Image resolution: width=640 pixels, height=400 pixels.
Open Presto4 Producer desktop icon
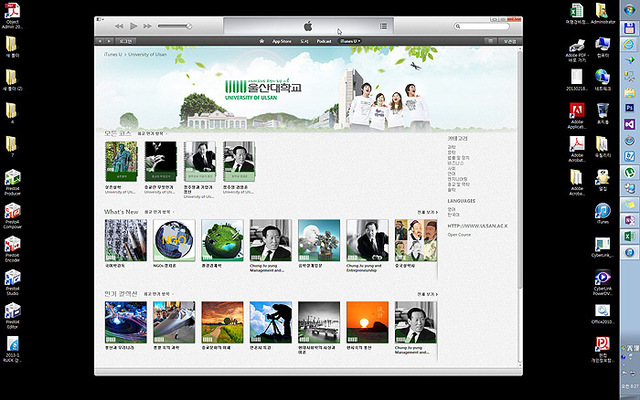tap(12, 182)
